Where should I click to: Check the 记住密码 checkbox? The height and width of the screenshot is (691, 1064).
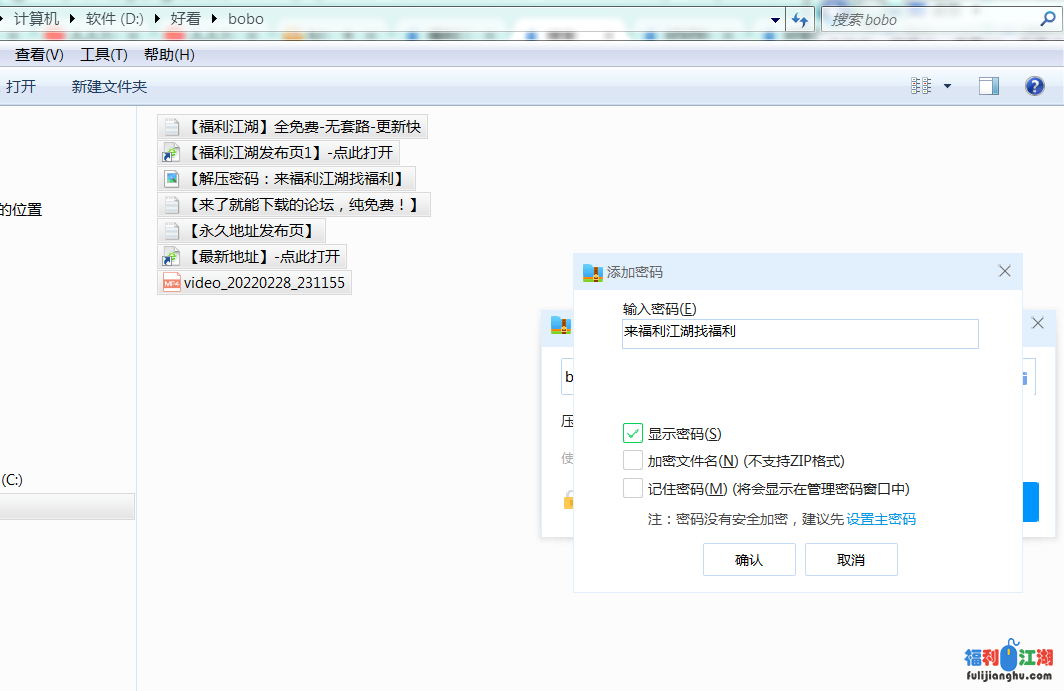[632, 489]
